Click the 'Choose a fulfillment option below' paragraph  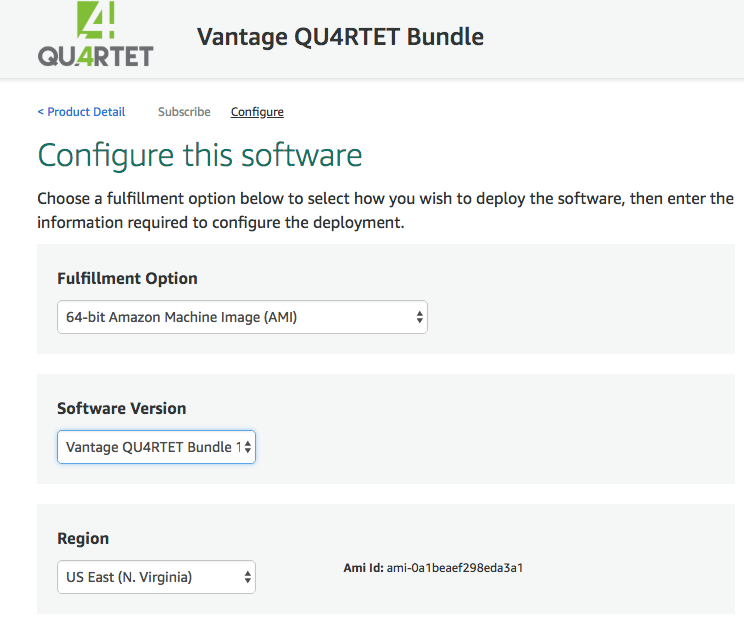[x=385, y=210]
